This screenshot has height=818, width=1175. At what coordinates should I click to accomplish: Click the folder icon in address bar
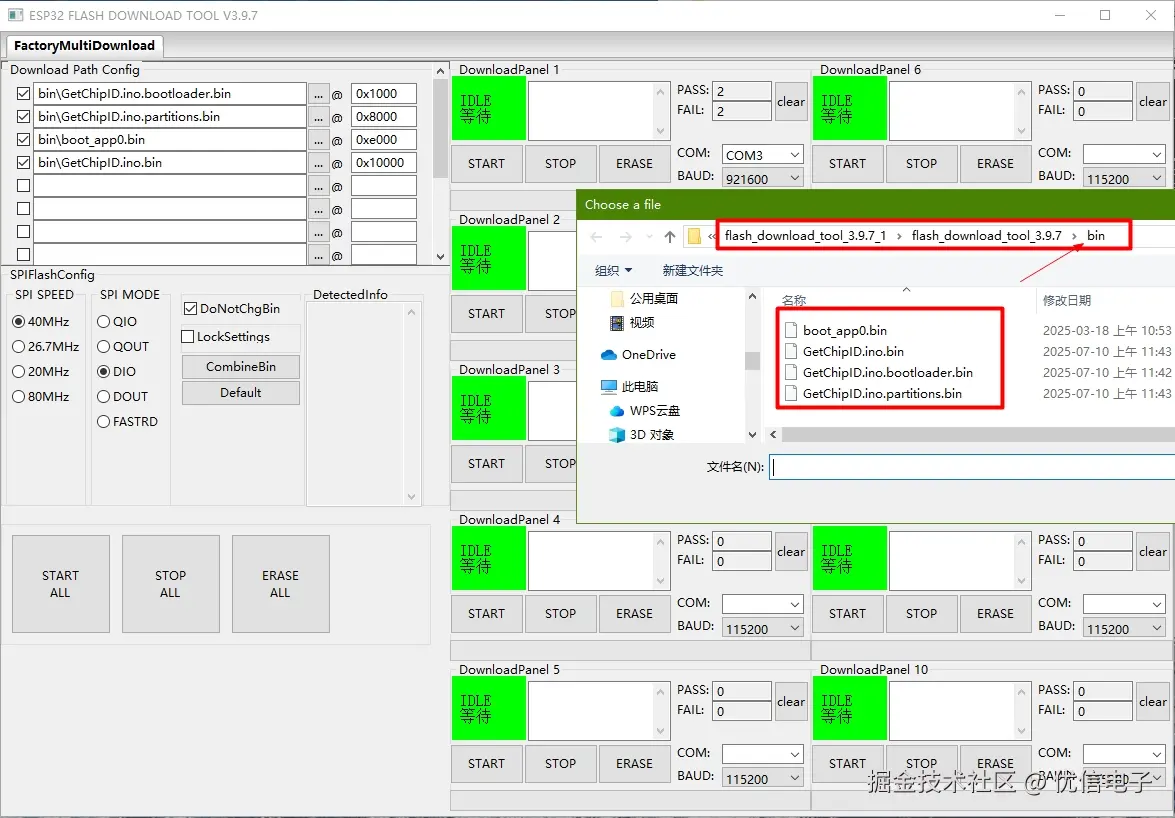[694, 237]
